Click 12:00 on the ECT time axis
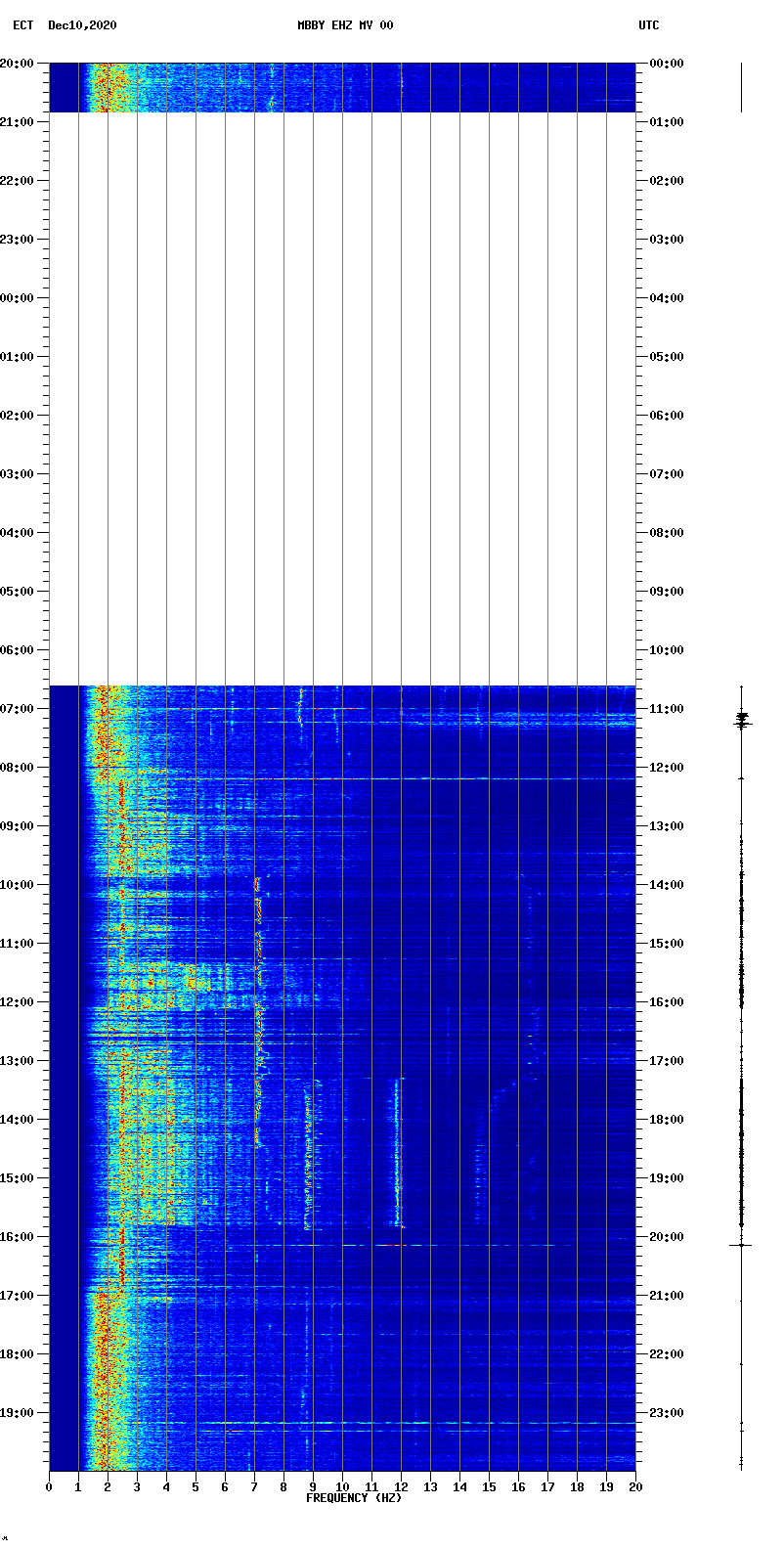The image size is (784, 1549). (x=18, y=1002)
